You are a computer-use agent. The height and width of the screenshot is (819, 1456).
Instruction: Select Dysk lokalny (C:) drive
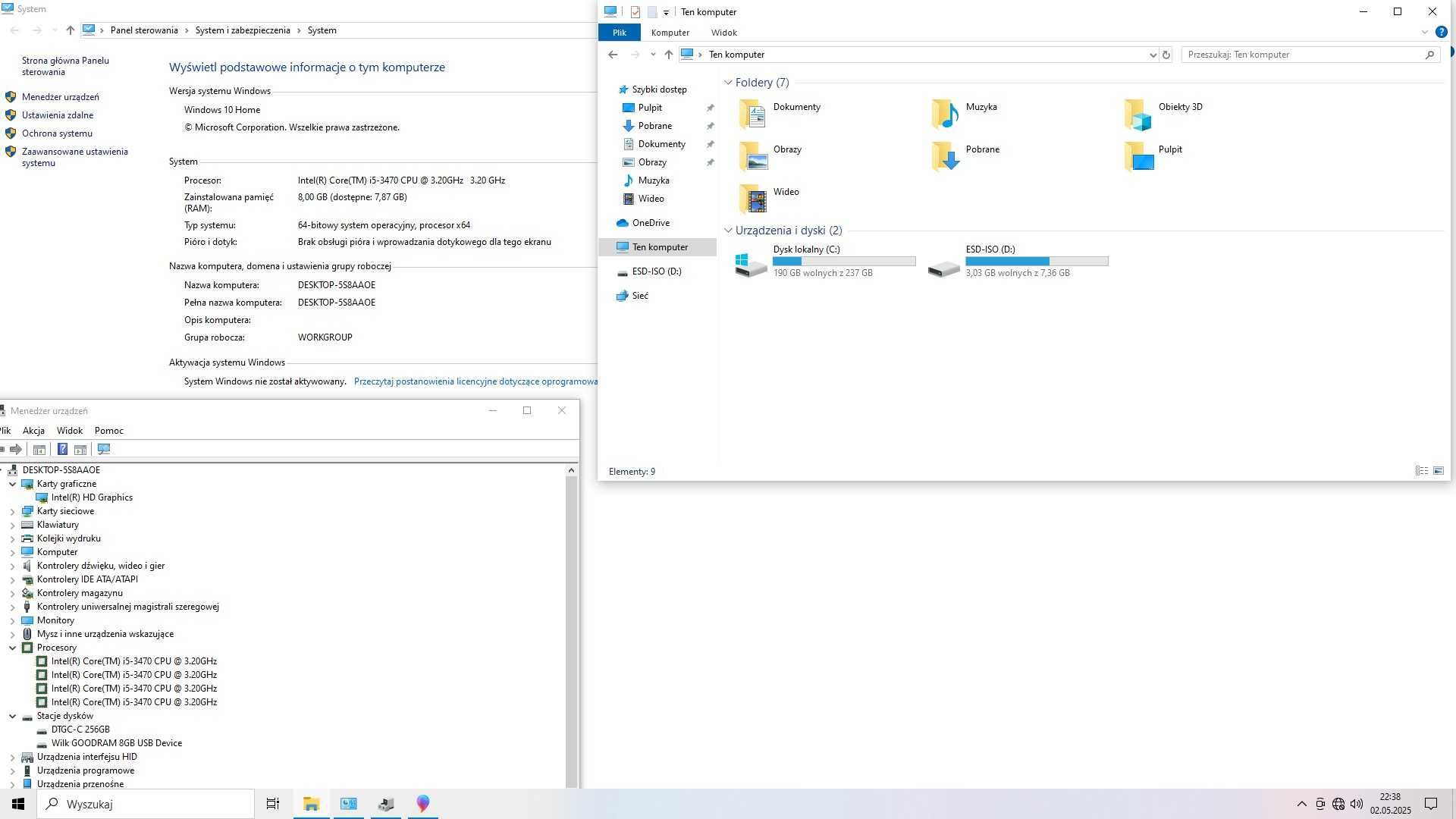pyautogui.click(x=825, y=261)
